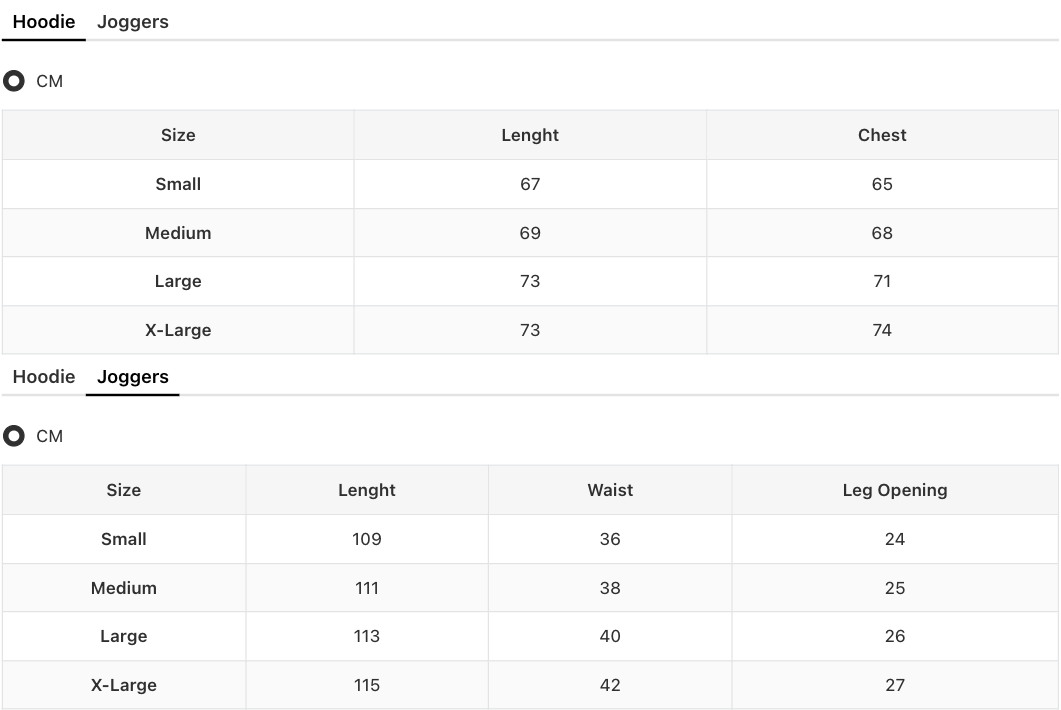Screen dimensions: 1061x710
Task: Click the Medium chest value 68
Action: tap(882, 233)
